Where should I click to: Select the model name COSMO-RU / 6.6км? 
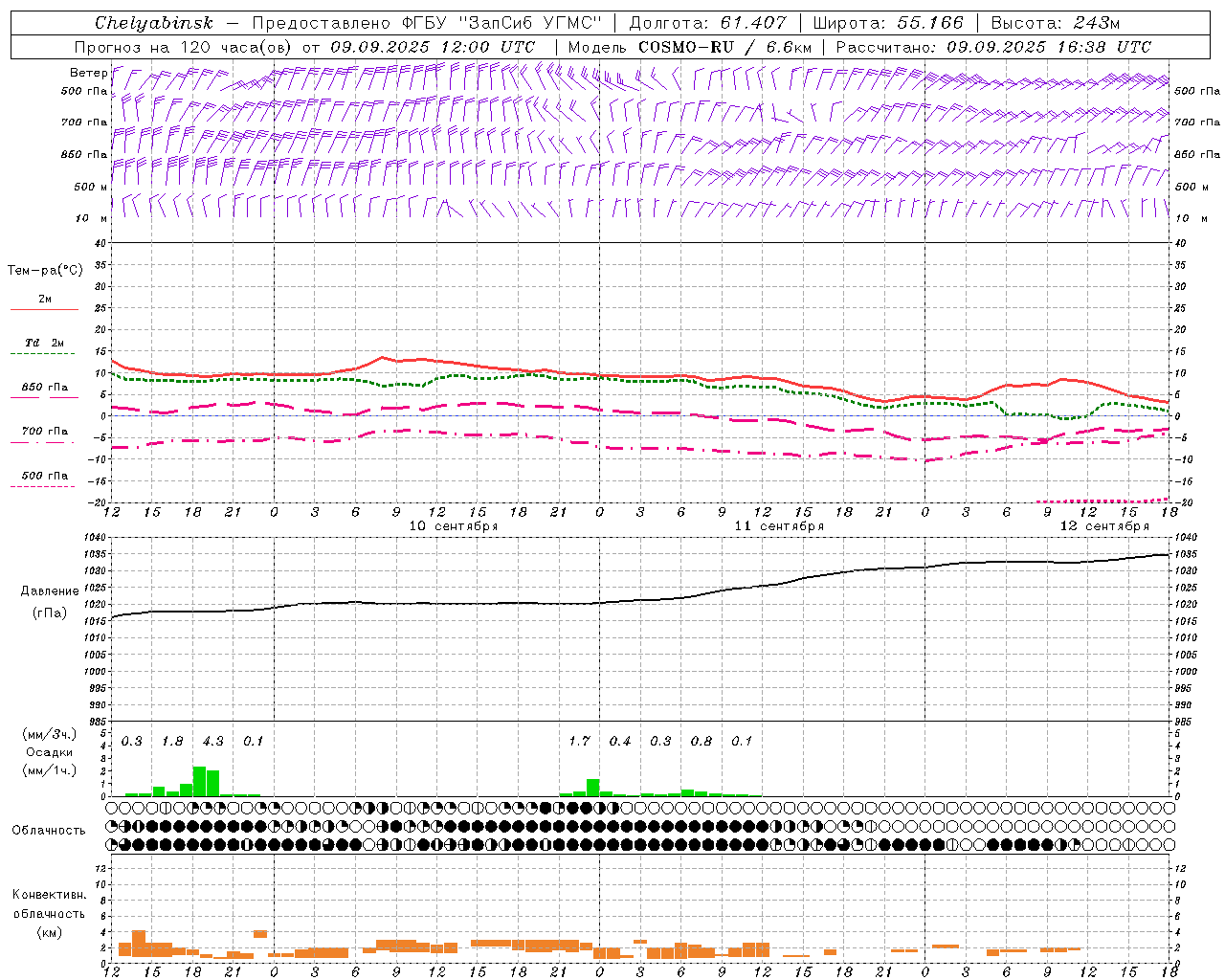(725, 47)
